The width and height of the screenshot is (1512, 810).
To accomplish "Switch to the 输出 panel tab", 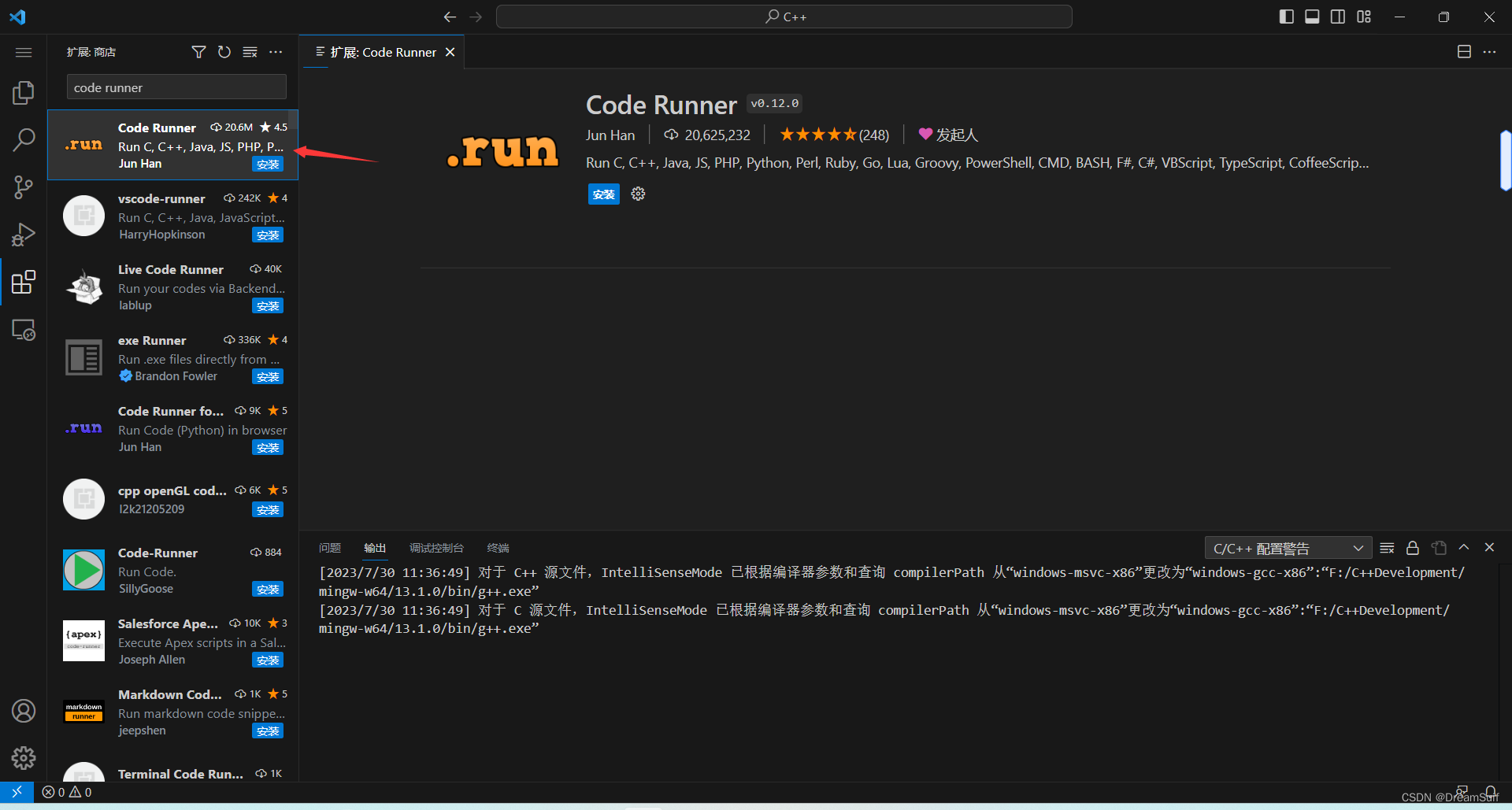I will (375, 548).
